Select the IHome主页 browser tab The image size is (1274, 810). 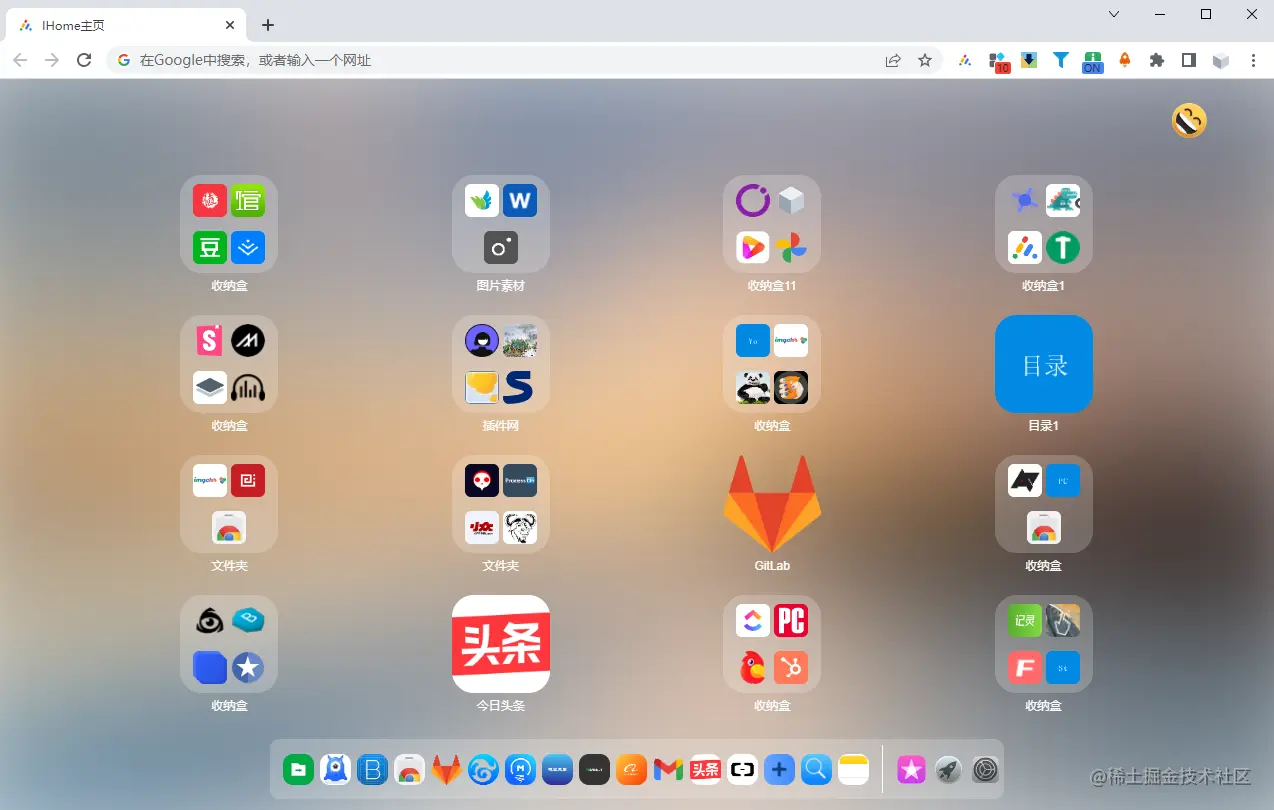pos(126,25)
